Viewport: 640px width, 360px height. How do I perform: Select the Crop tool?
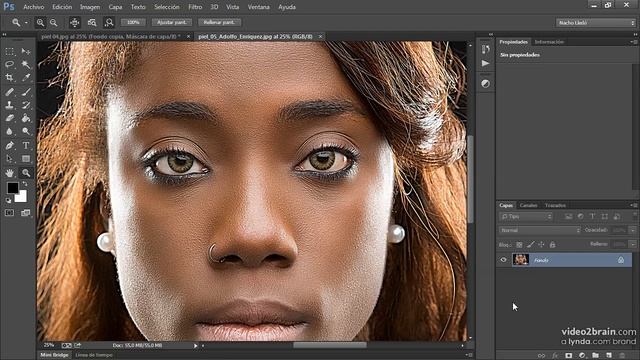[9, 78]
